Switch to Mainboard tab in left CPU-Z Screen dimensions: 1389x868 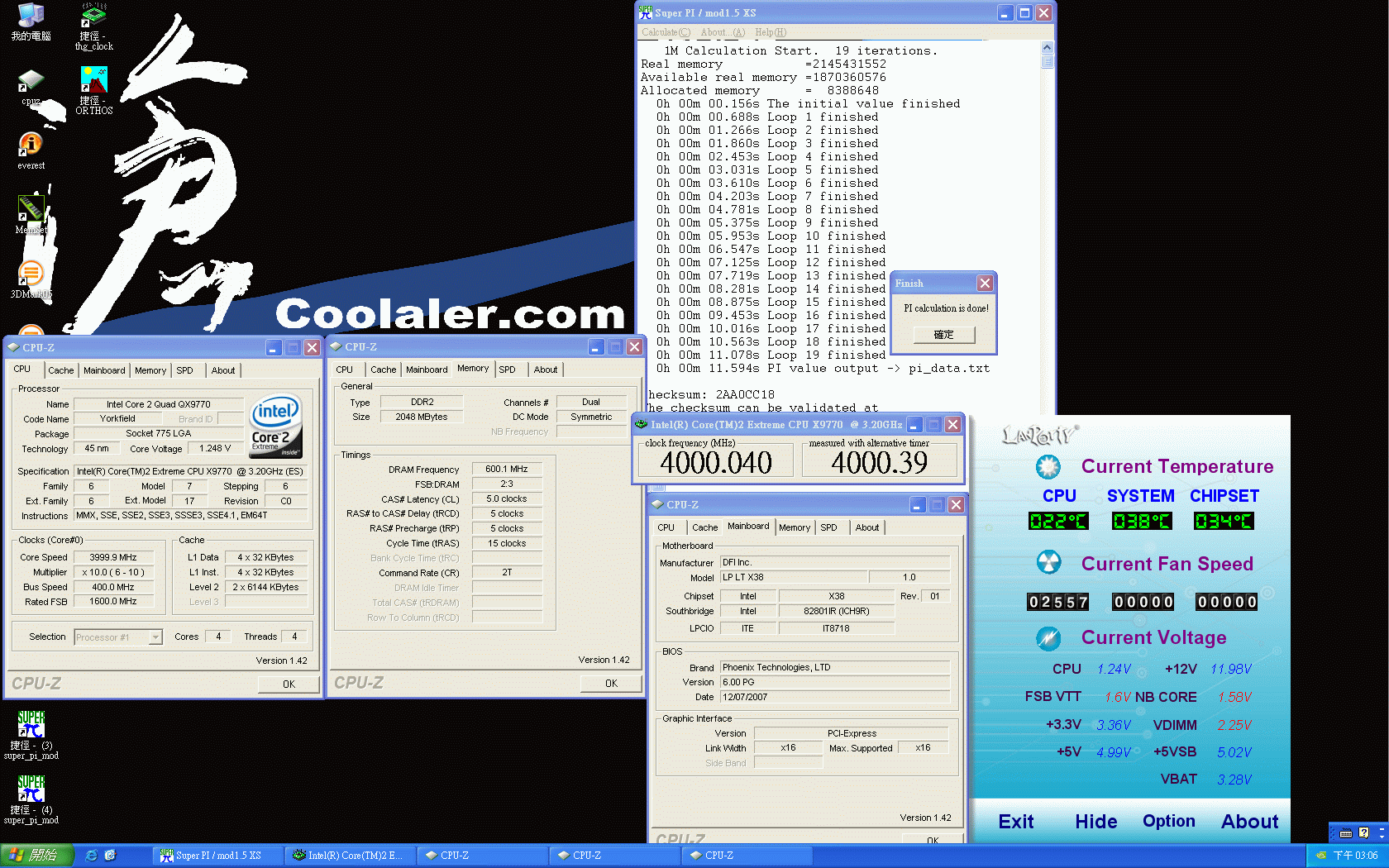point(104,370)
